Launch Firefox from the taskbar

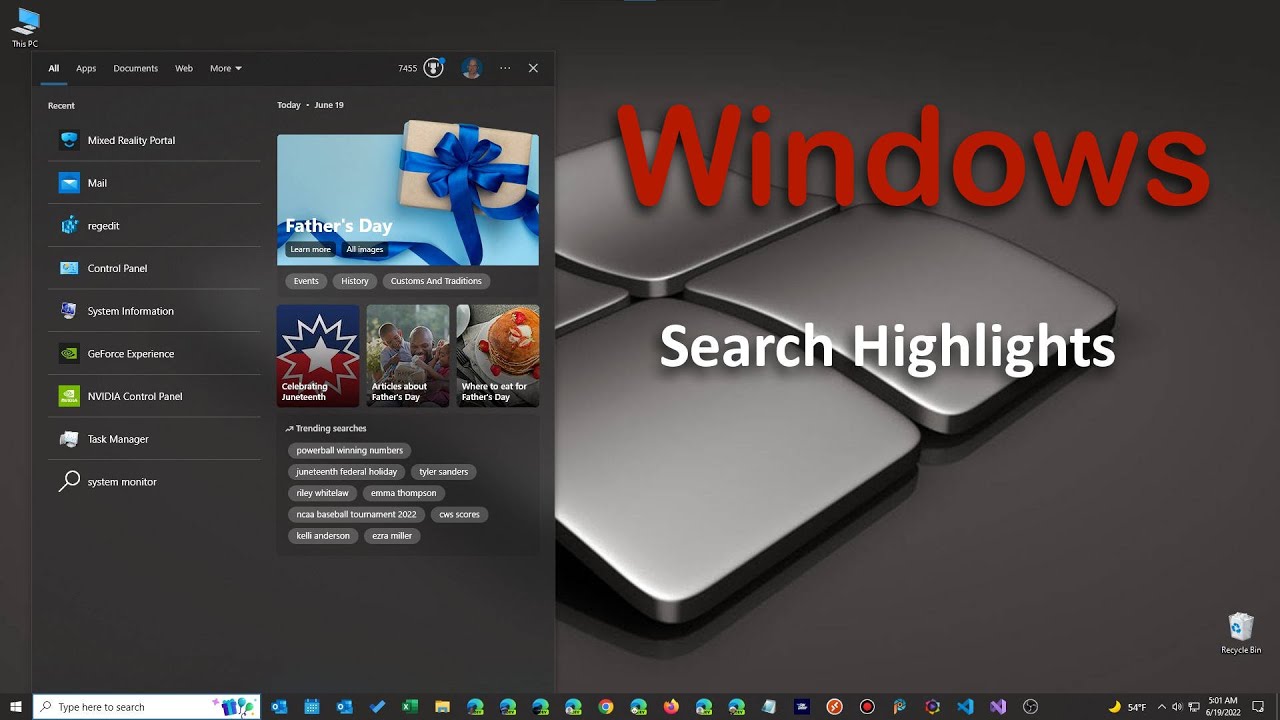(668, 706)
